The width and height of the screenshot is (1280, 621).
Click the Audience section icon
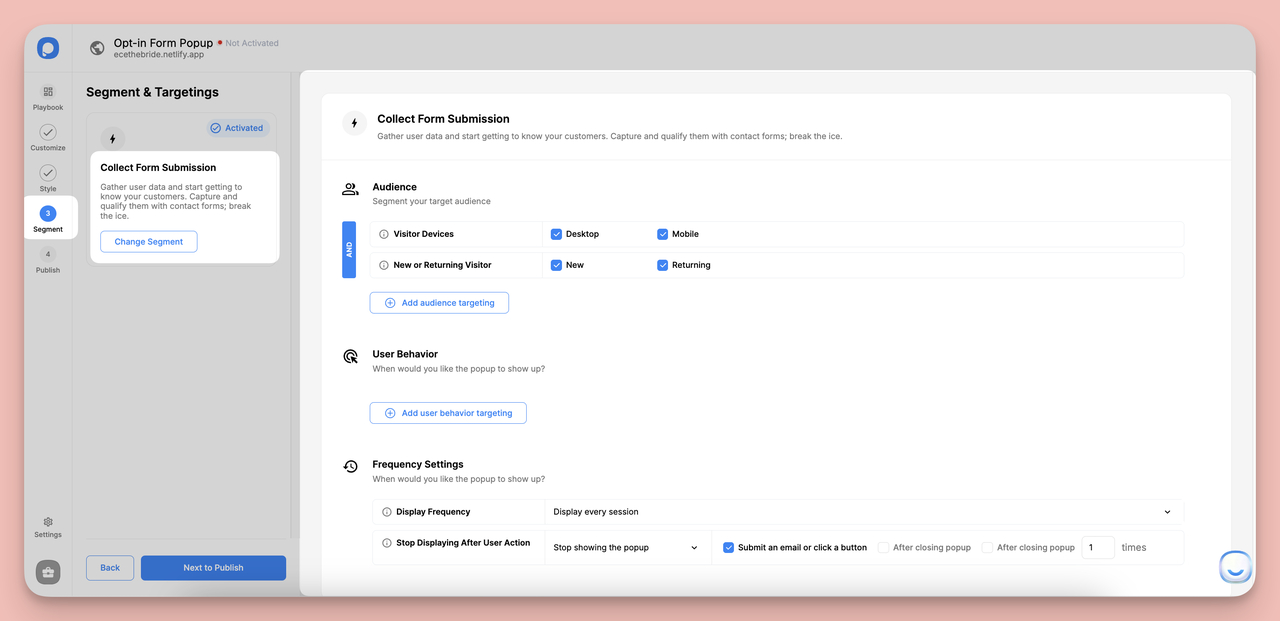[350, 188]
